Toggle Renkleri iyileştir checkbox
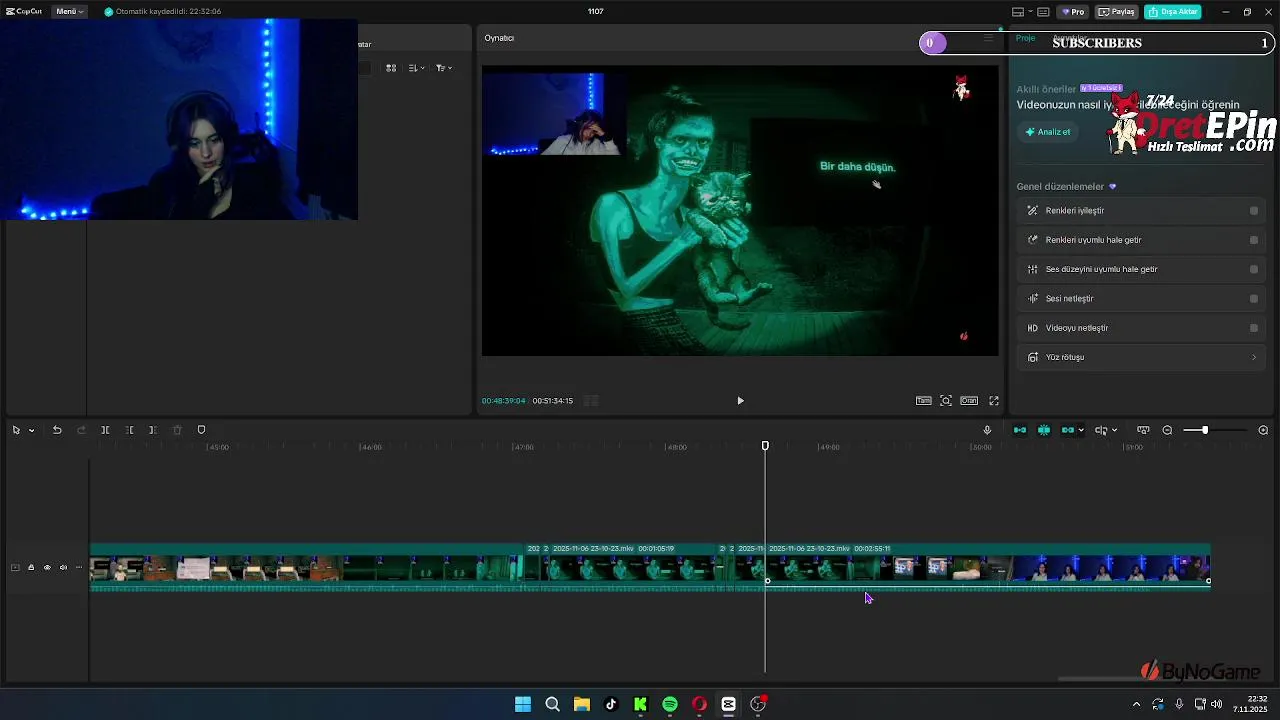The width and height of the screenshot is (1280, 720). [x=1254, y=211]
